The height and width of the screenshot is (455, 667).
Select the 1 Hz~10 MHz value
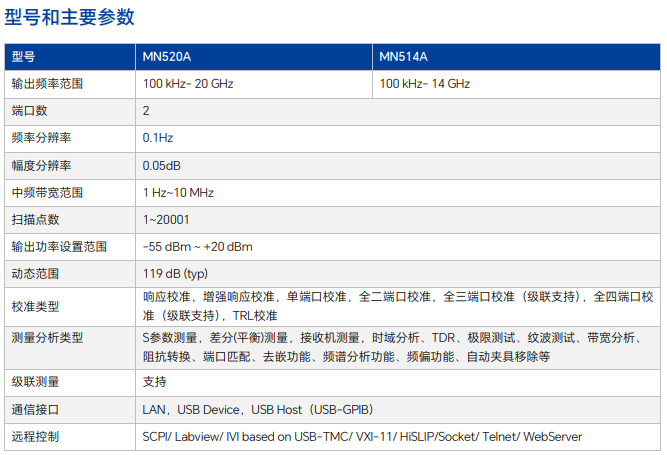pyautogui.click(x=178, y=192)
